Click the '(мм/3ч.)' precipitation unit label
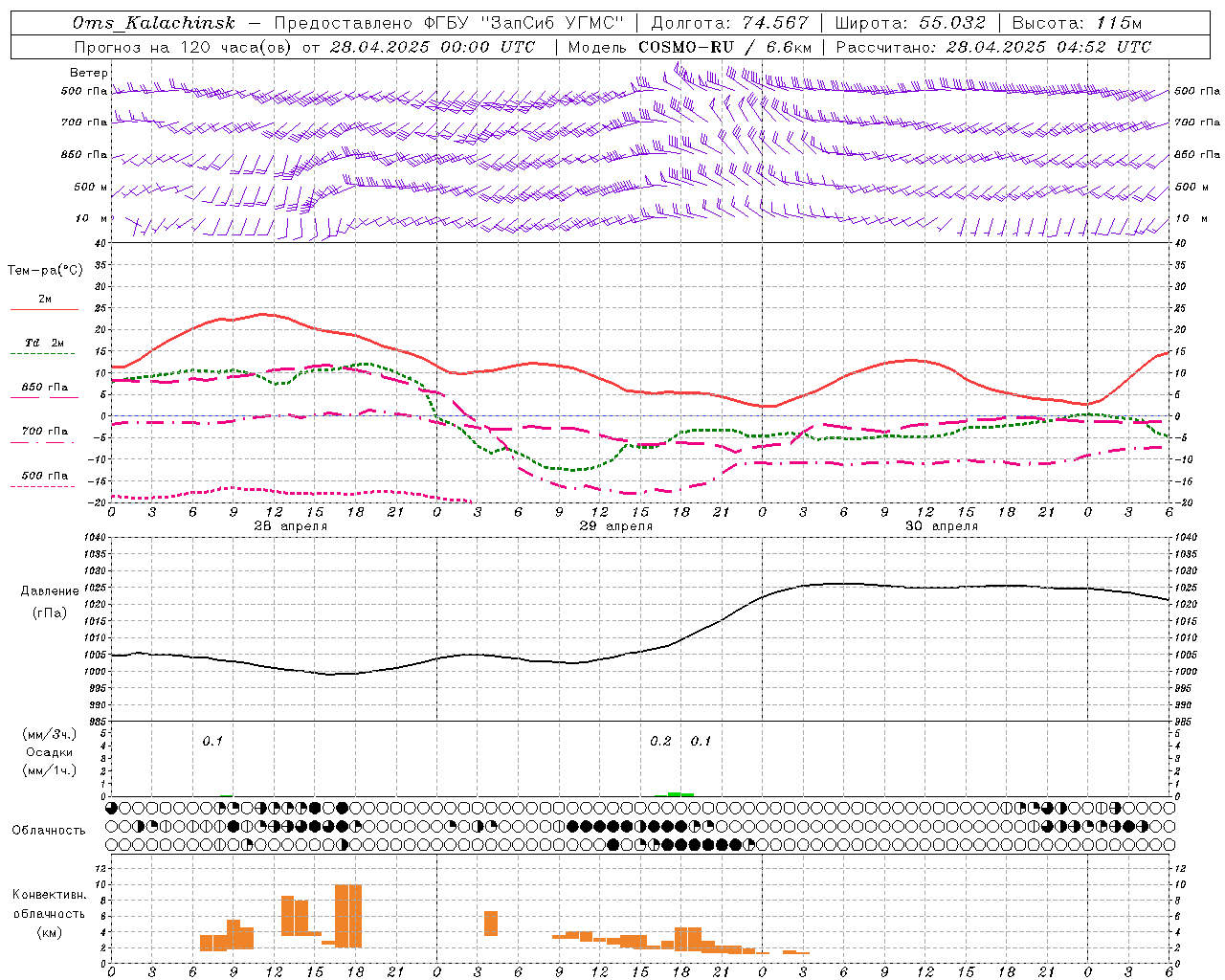This screenshot has width=1225, height=980. tap(50, 734)
